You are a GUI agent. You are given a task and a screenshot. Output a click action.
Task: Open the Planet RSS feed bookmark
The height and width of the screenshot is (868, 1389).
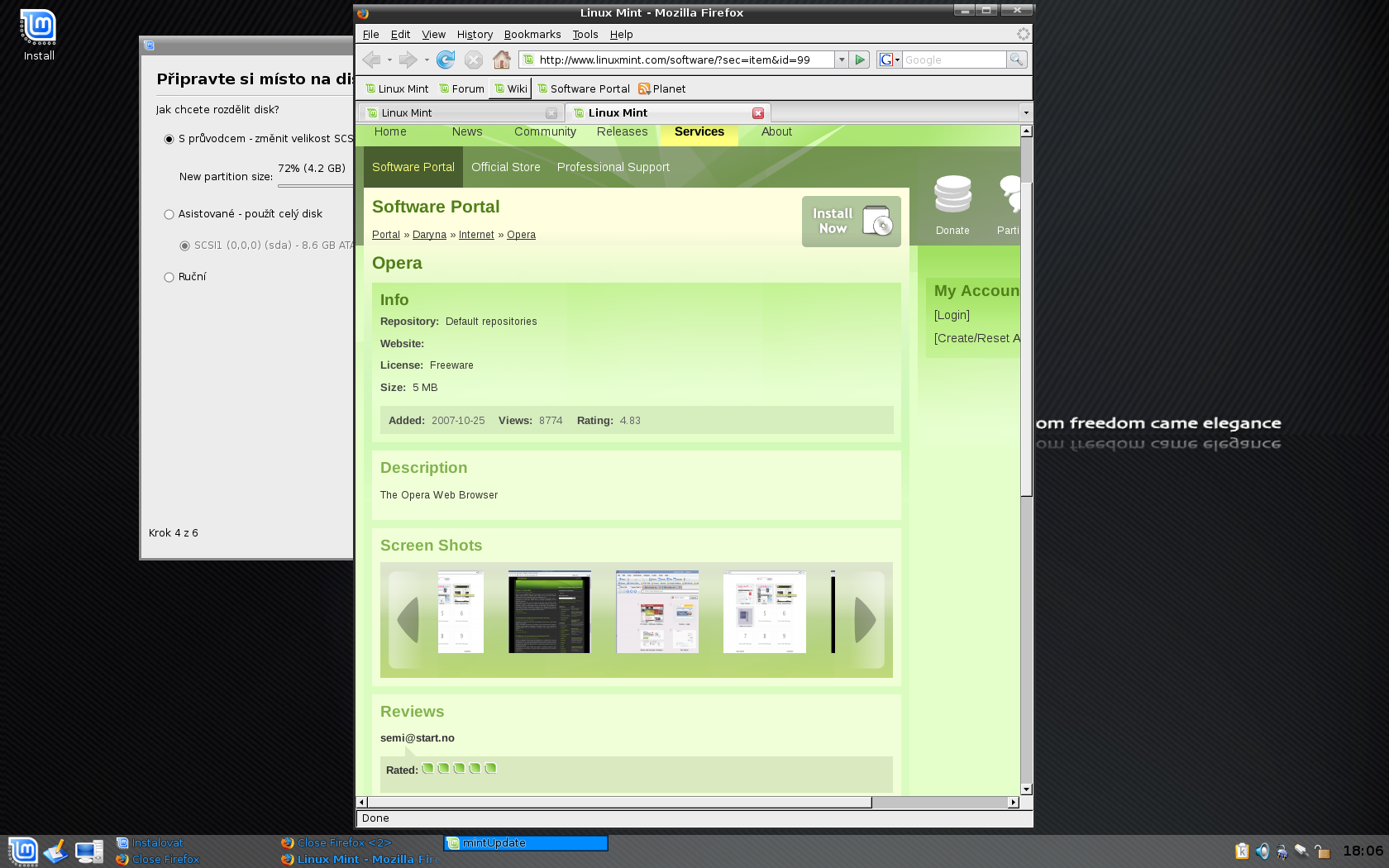[661, 88]
